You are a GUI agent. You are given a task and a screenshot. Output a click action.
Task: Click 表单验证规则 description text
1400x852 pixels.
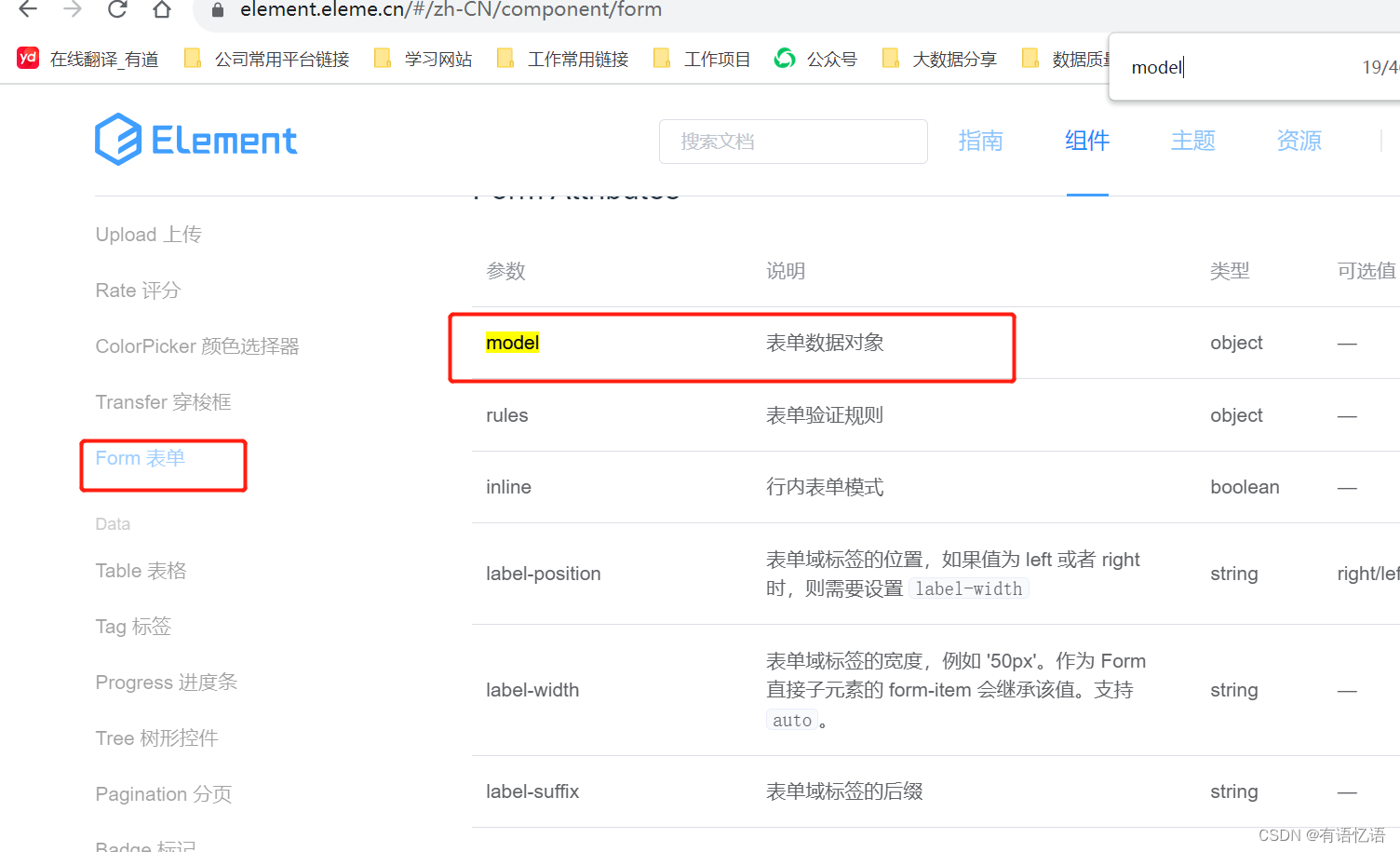825,415
